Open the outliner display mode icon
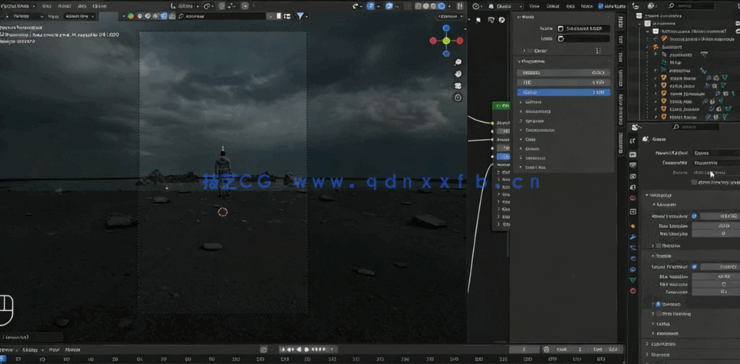The height and width of the screenshot is (364, 740). pyautogui.click(x=652, y=6)
